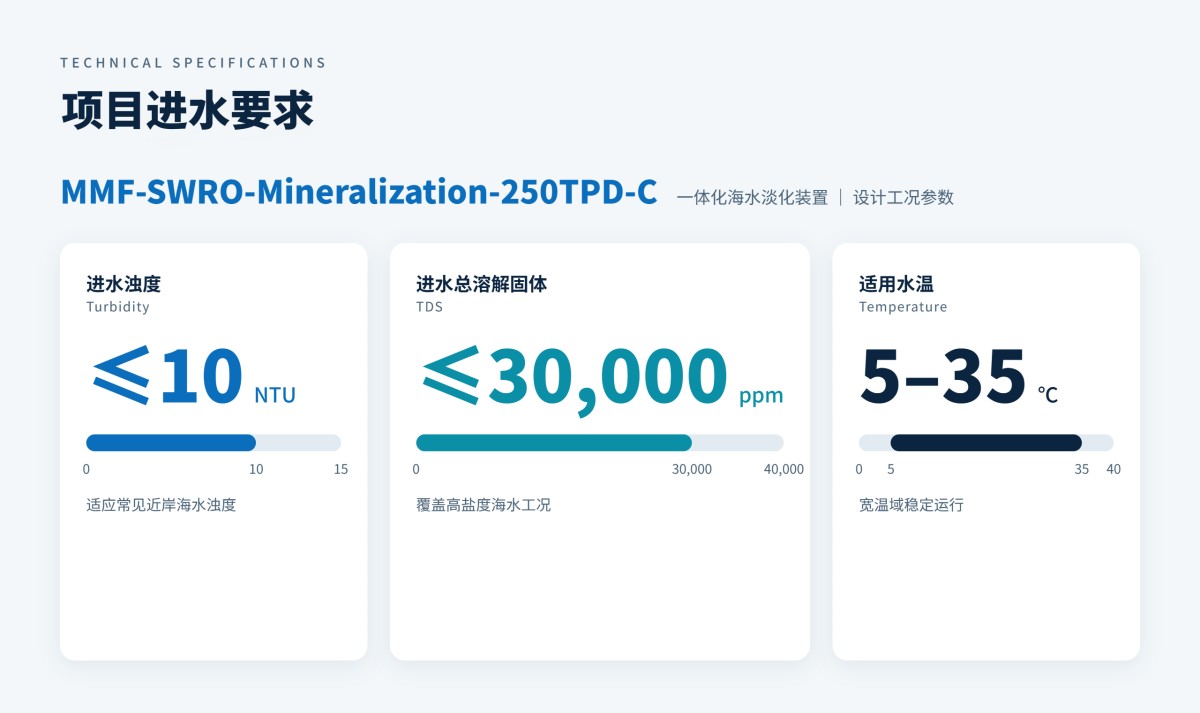Click the Turbidity sublabel
Image resolution: width=1200 pixels, height=713 pixels.
click(x=118, y=307)
